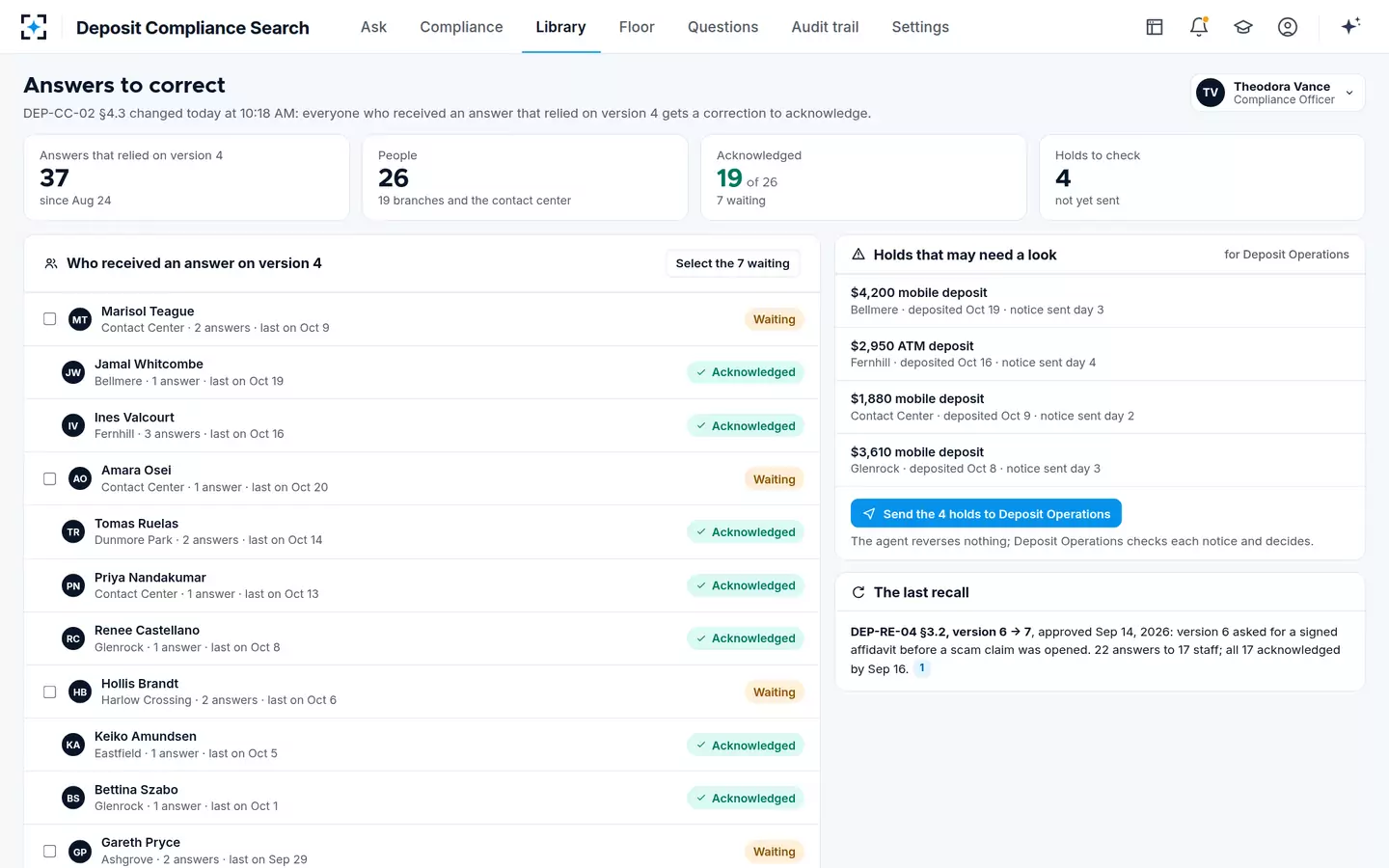1389x868 pixels.
Task: Click the People 26 summary card
Action: pos(525,177)
